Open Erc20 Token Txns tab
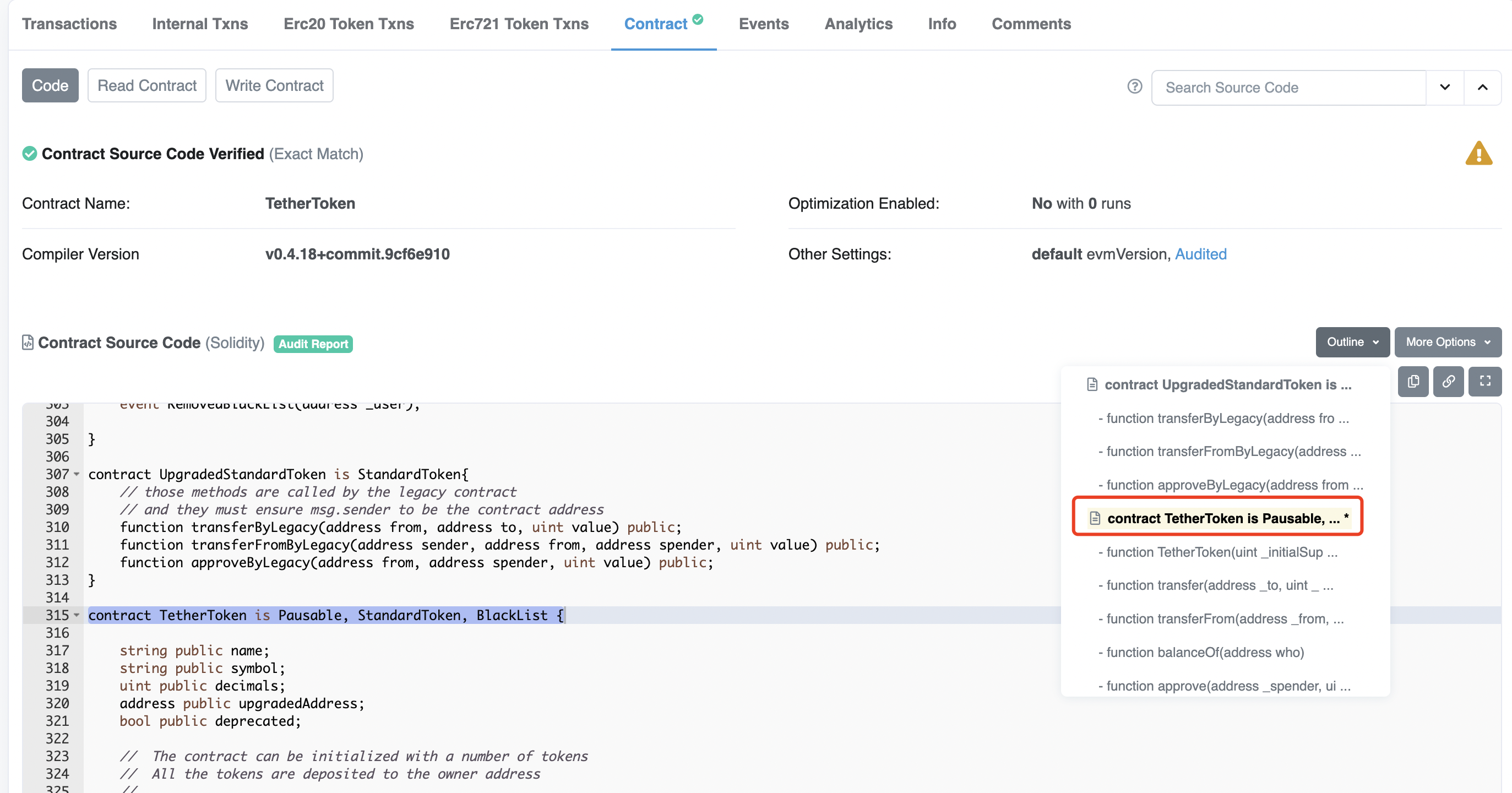1512x793 pixels. 349,24
